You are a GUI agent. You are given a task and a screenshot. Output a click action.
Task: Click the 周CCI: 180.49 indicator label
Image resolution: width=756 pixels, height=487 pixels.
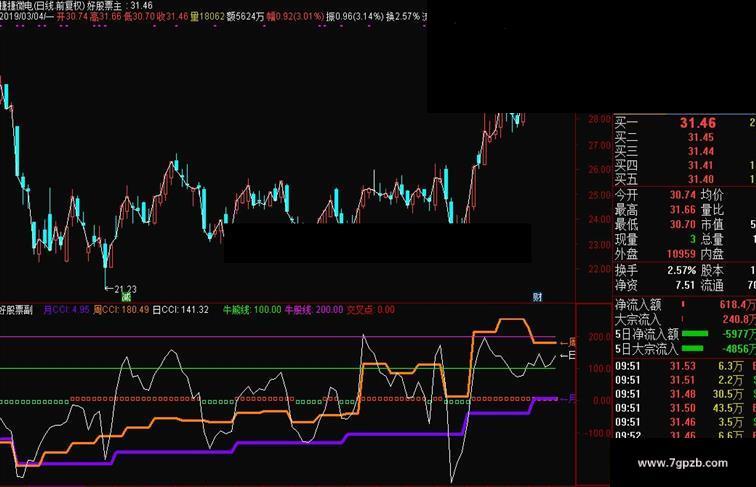[x=121, y=310]
